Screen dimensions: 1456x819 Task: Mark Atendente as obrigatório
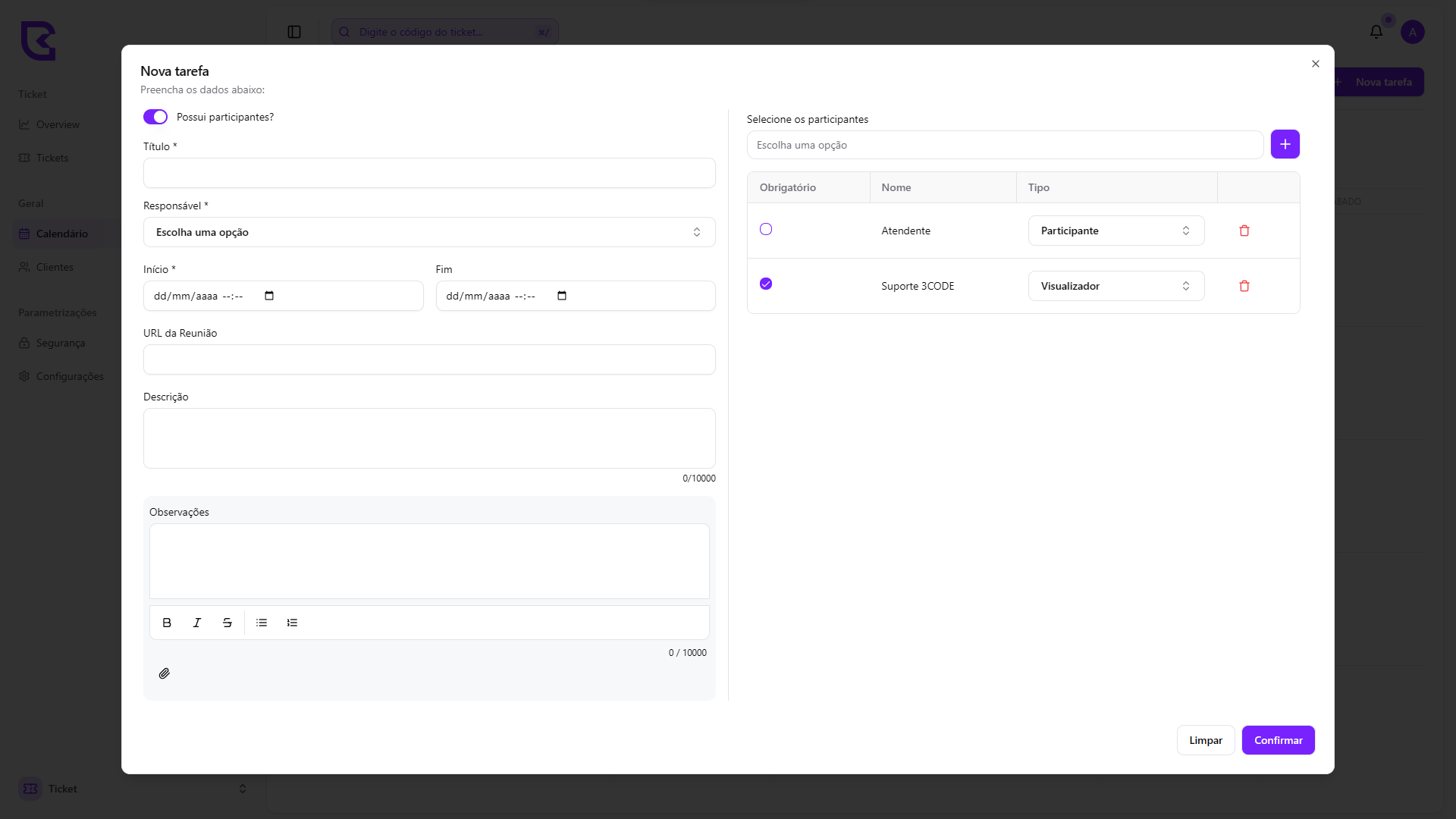click(x=766, y=229)
